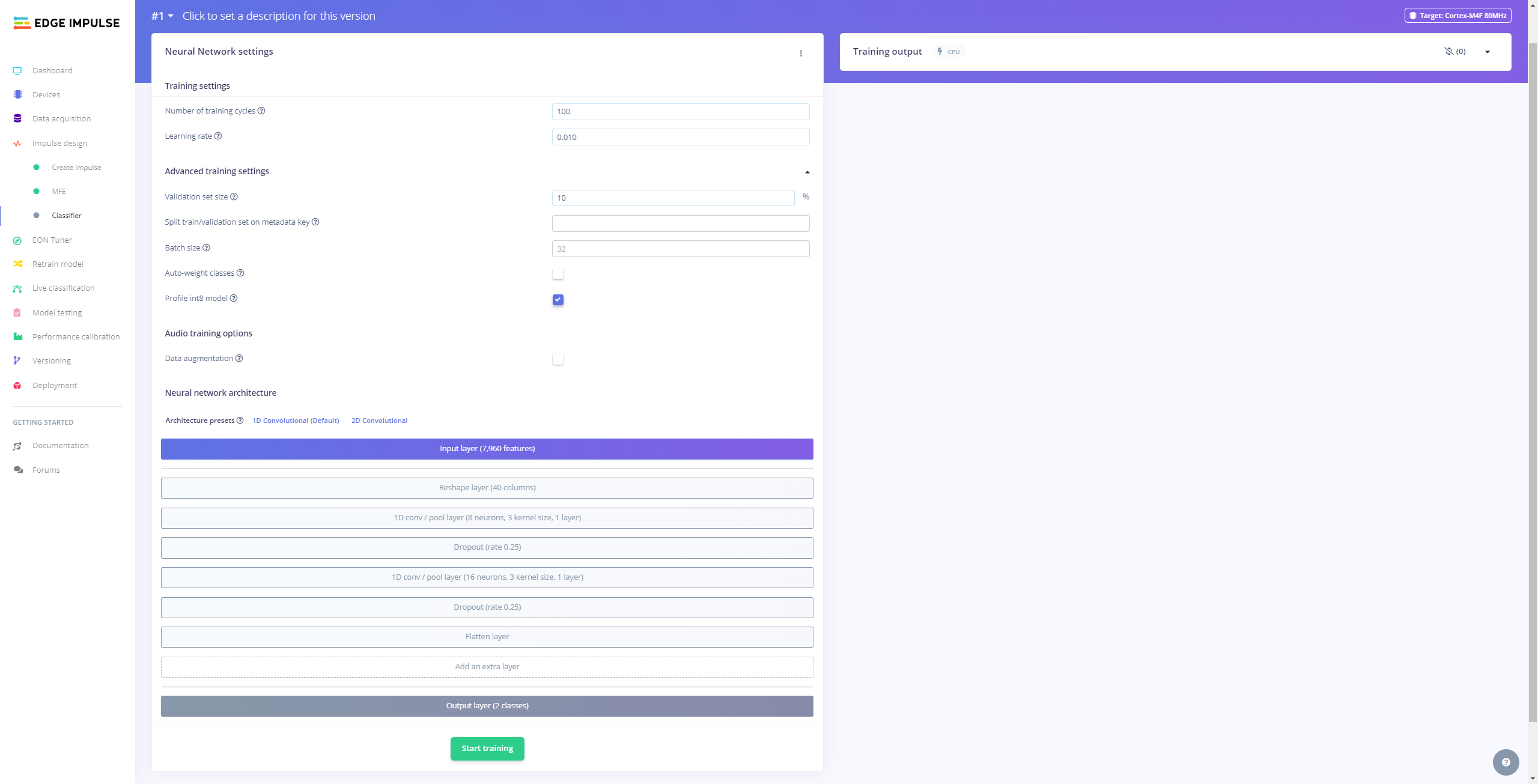Viewport: 1538px width, 784px height.
Task: Click the Performance calibration chart icon
Action: pos(17,337)
